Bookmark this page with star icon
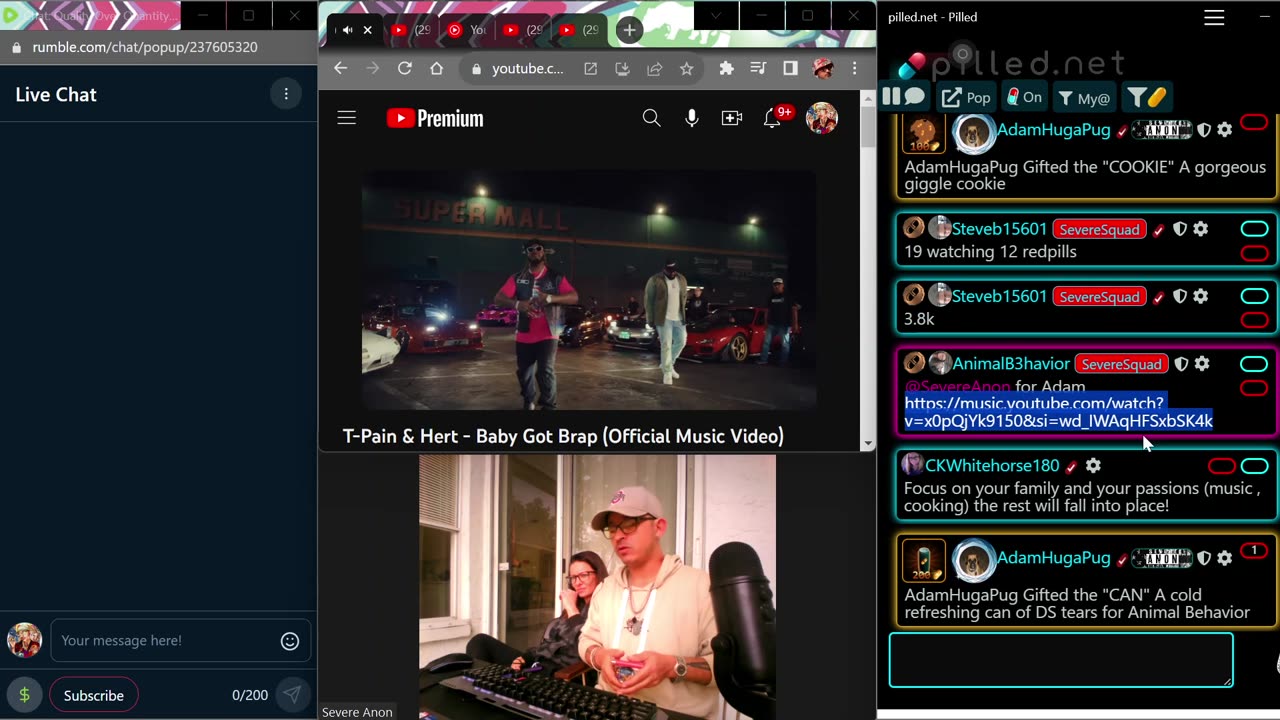Screen dimensions: 1280x720 (686, 69)
